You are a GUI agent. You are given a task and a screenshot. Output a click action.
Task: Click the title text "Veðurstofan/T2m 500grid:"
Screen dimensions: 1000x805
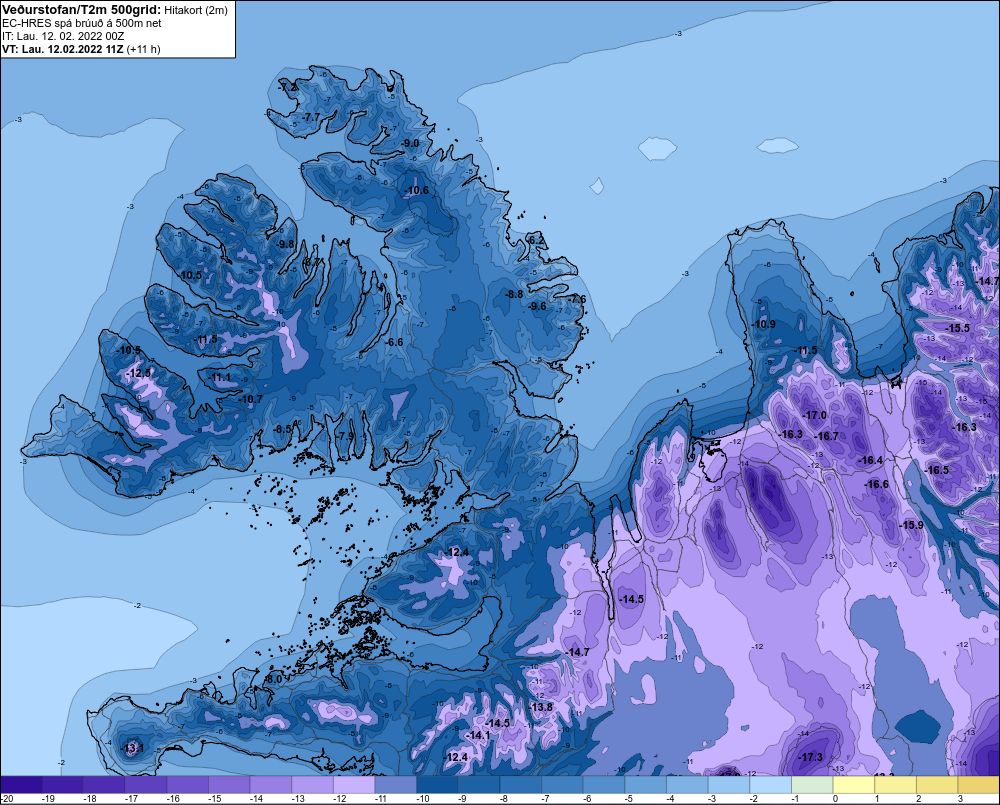pyautogui.click(x=82, y=10)
